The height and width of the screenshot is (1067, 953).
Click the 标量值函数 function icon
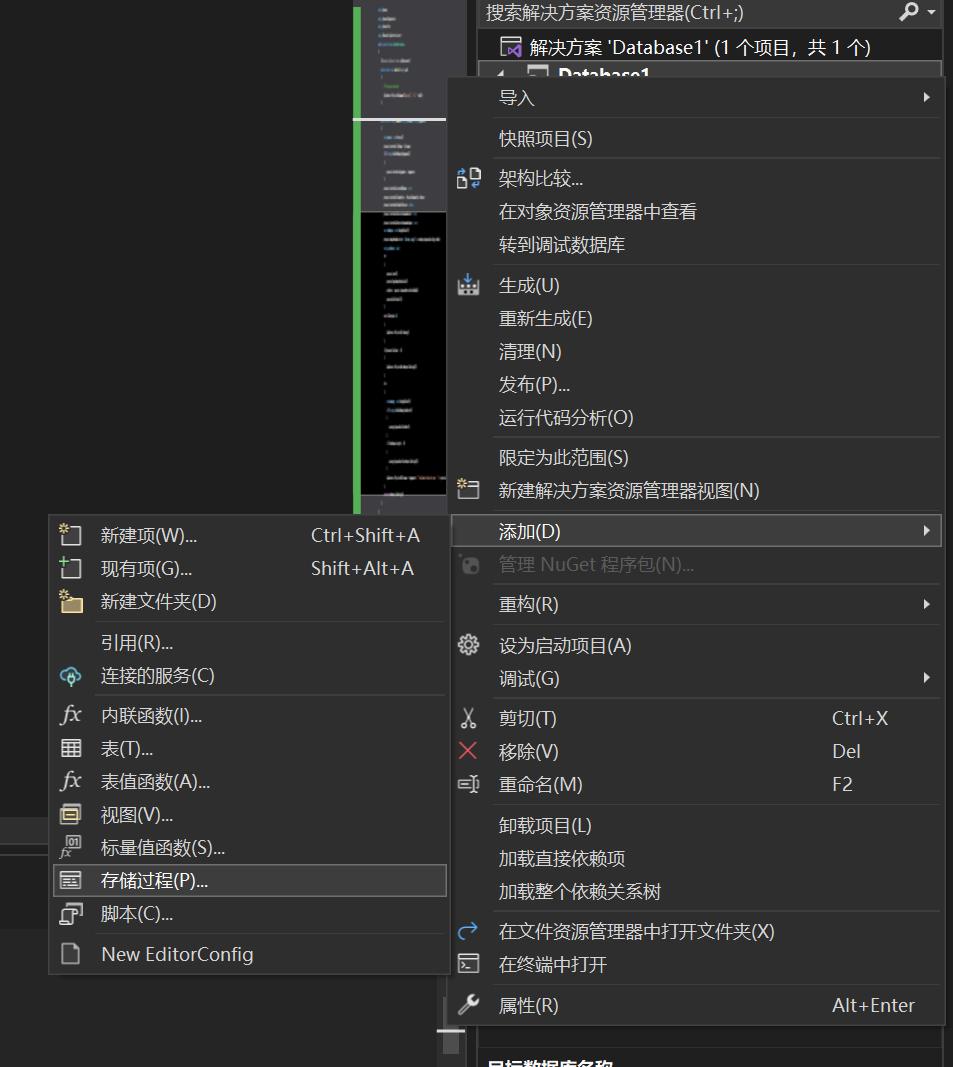coord(70,847)
